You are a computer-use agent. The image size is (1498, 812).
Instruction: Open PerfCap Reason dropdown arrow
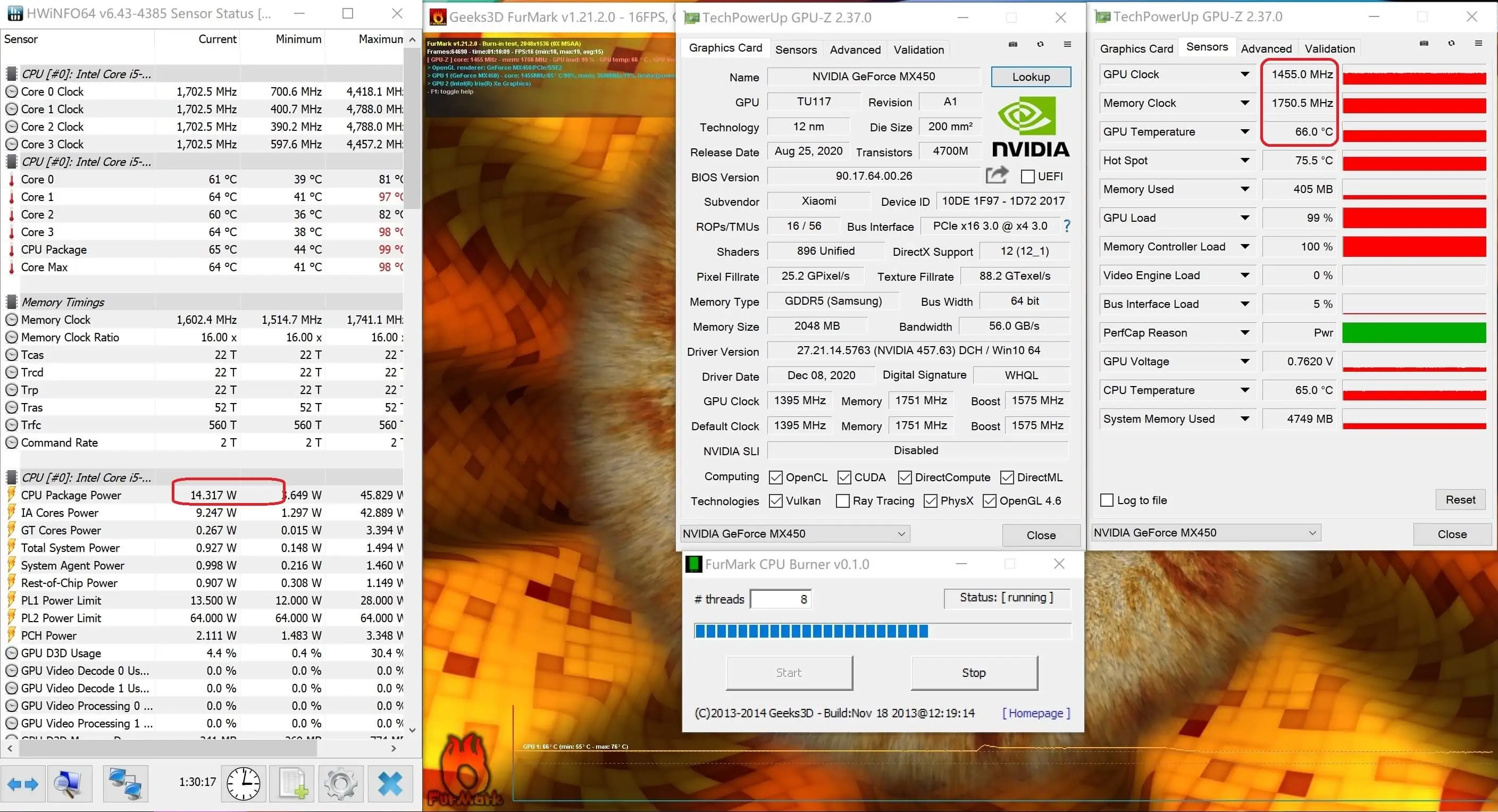pos(1244,333)
